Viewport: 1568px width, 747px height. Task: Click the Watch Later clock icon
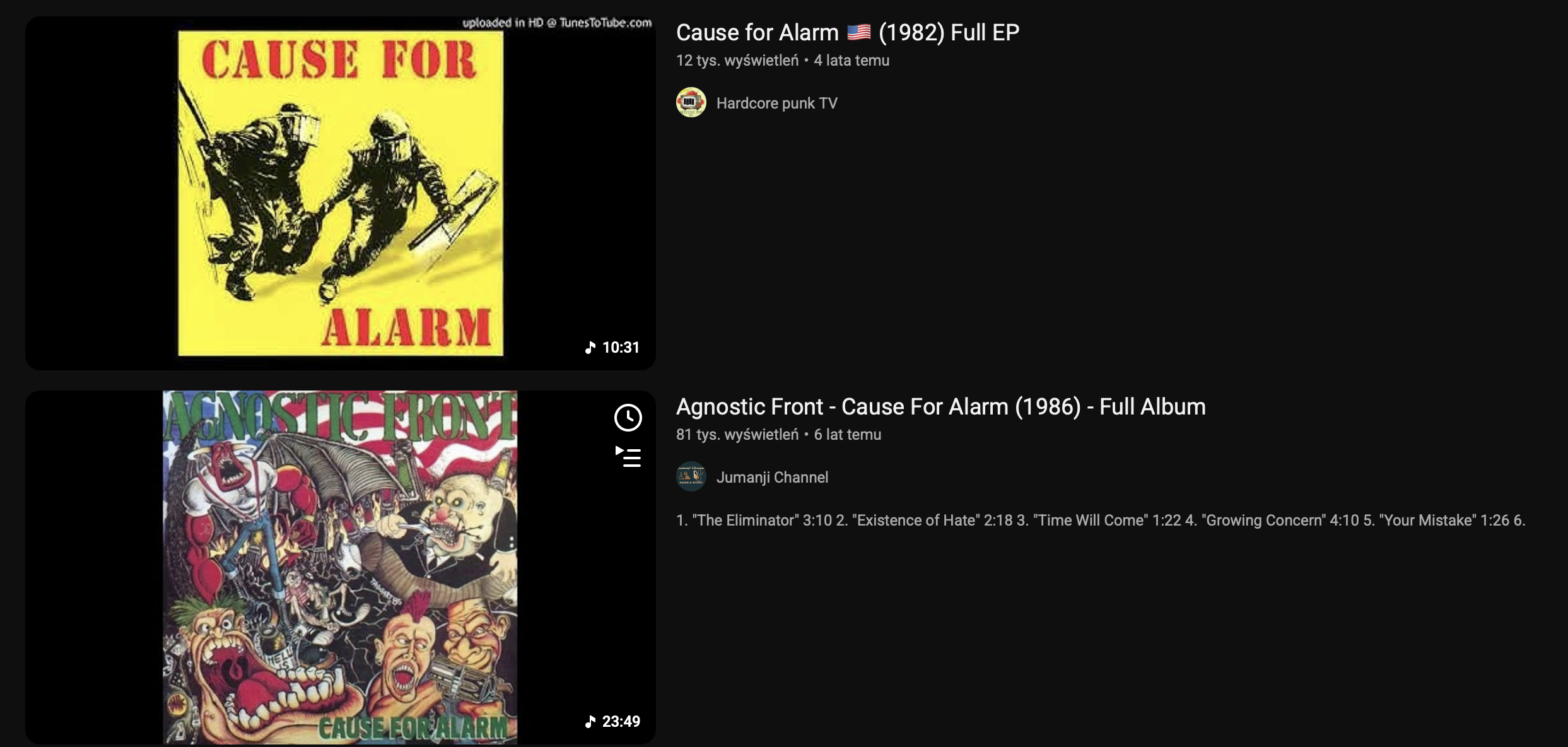[628, 418]
